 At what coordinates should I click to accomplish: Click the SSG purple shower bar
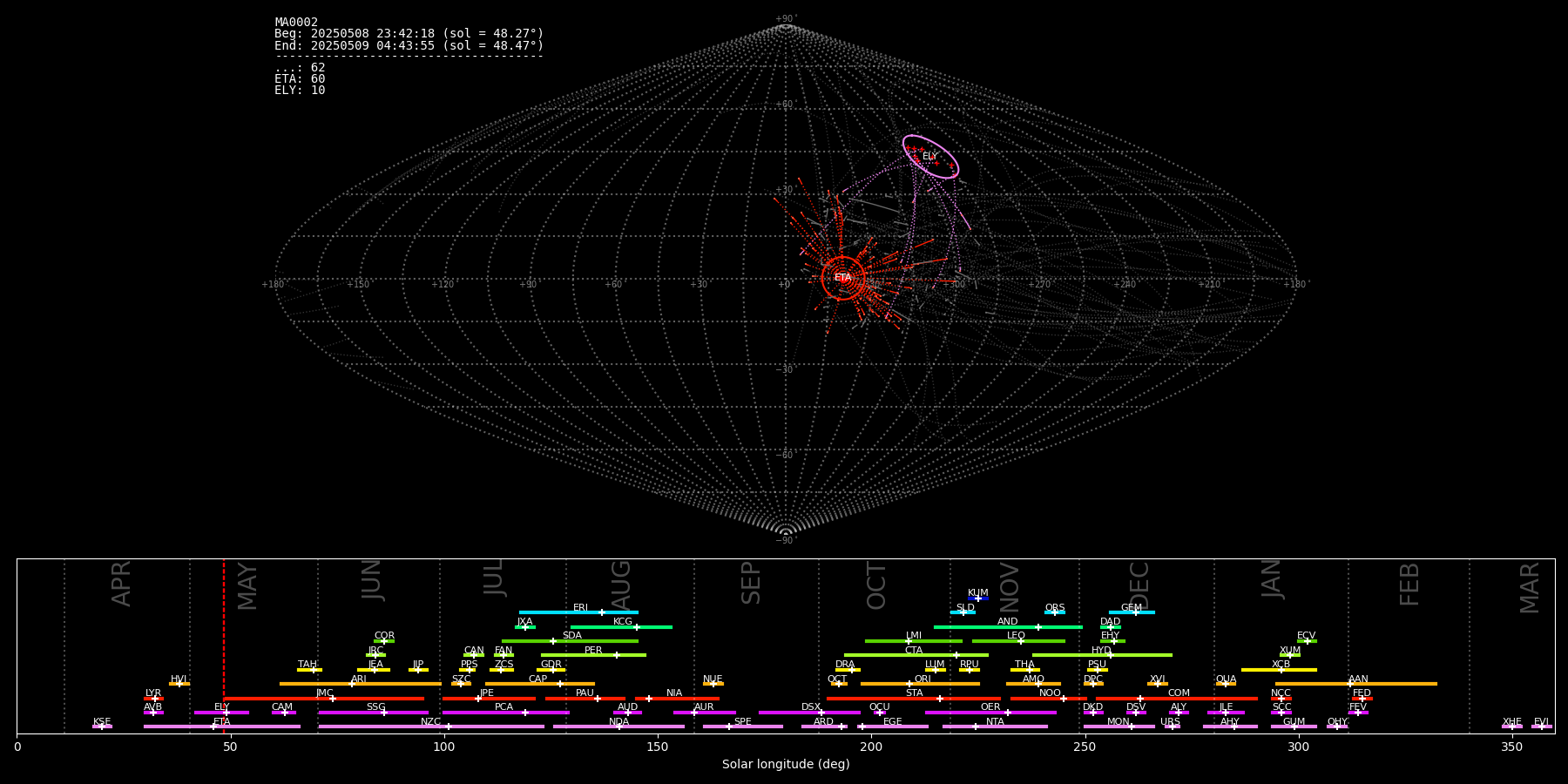point(374,713)
